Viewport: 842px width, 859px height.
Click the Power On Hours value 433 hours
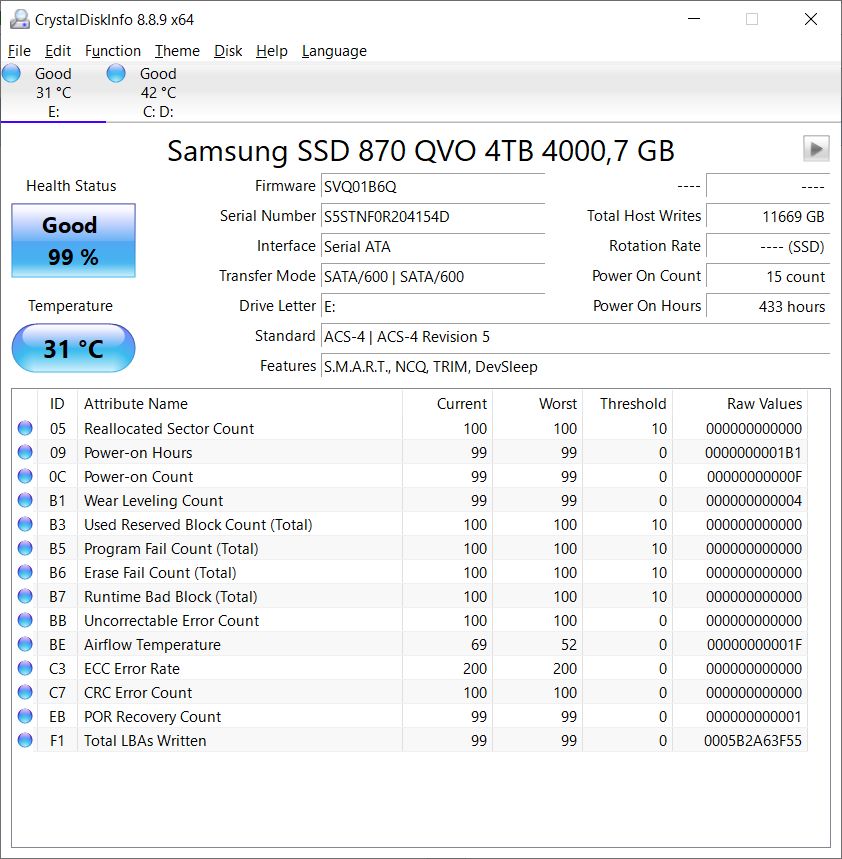point(768,306)
